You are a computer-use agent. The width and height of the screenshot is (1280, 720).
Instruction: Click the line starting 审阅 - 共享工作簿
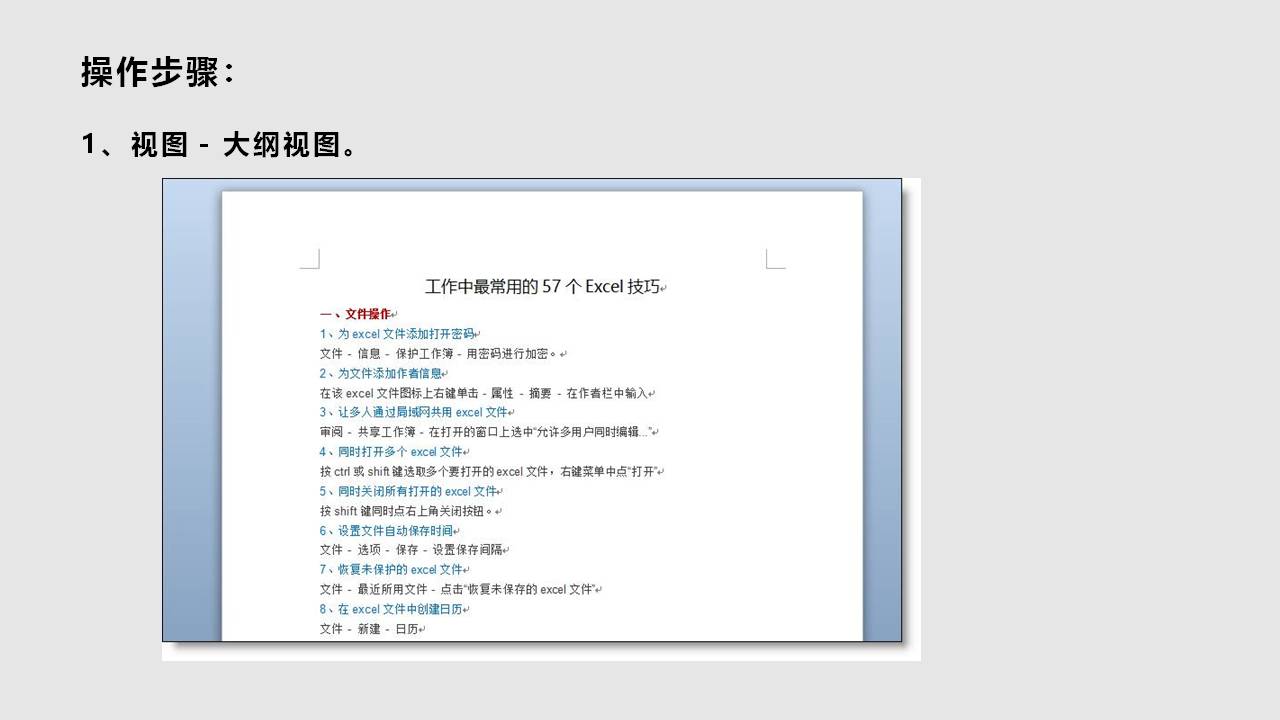point(486,432)
